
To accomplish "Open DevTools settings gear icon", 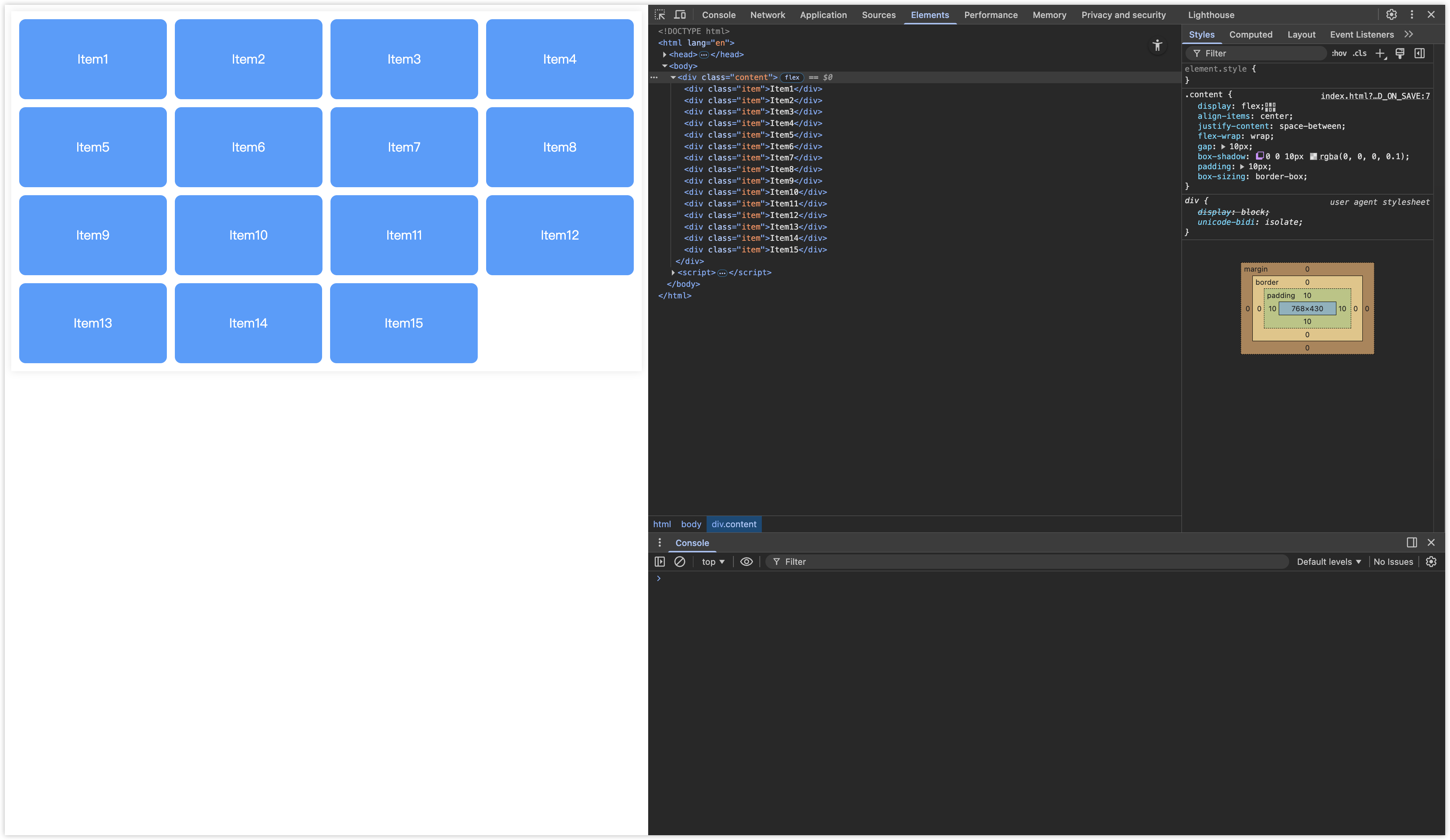I will click(1391, 15).
